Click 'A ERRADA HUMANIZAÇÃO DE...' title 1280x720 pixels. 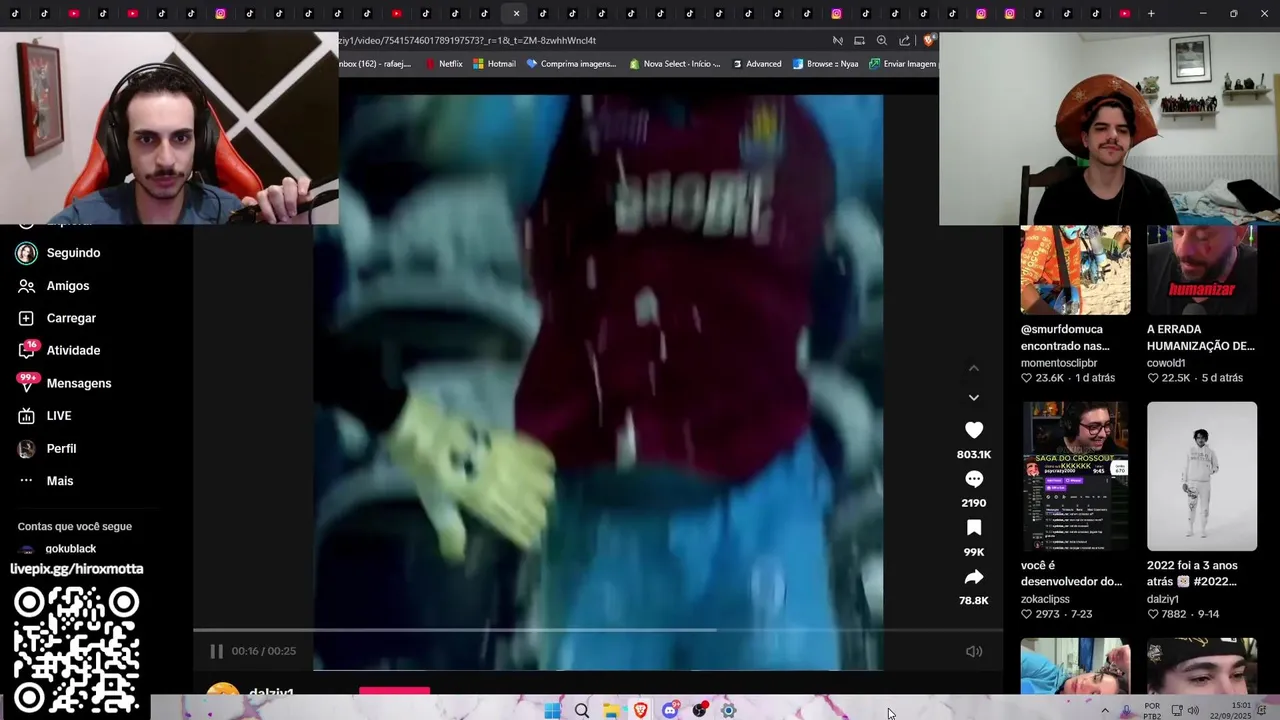tap(1201, 338)
